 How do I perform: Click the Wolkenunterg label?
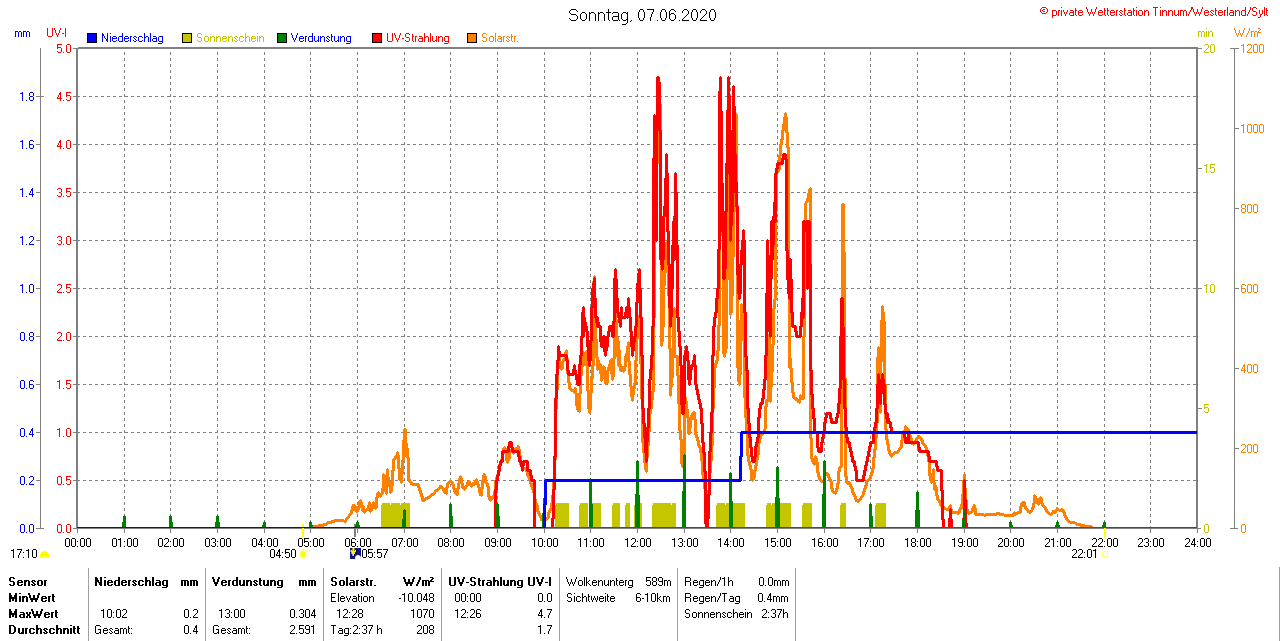600,582
